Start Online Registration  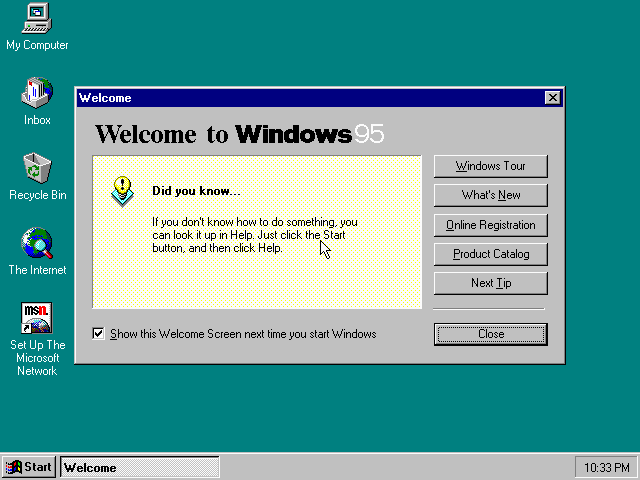pyautogui.click(x=491, y=225)
